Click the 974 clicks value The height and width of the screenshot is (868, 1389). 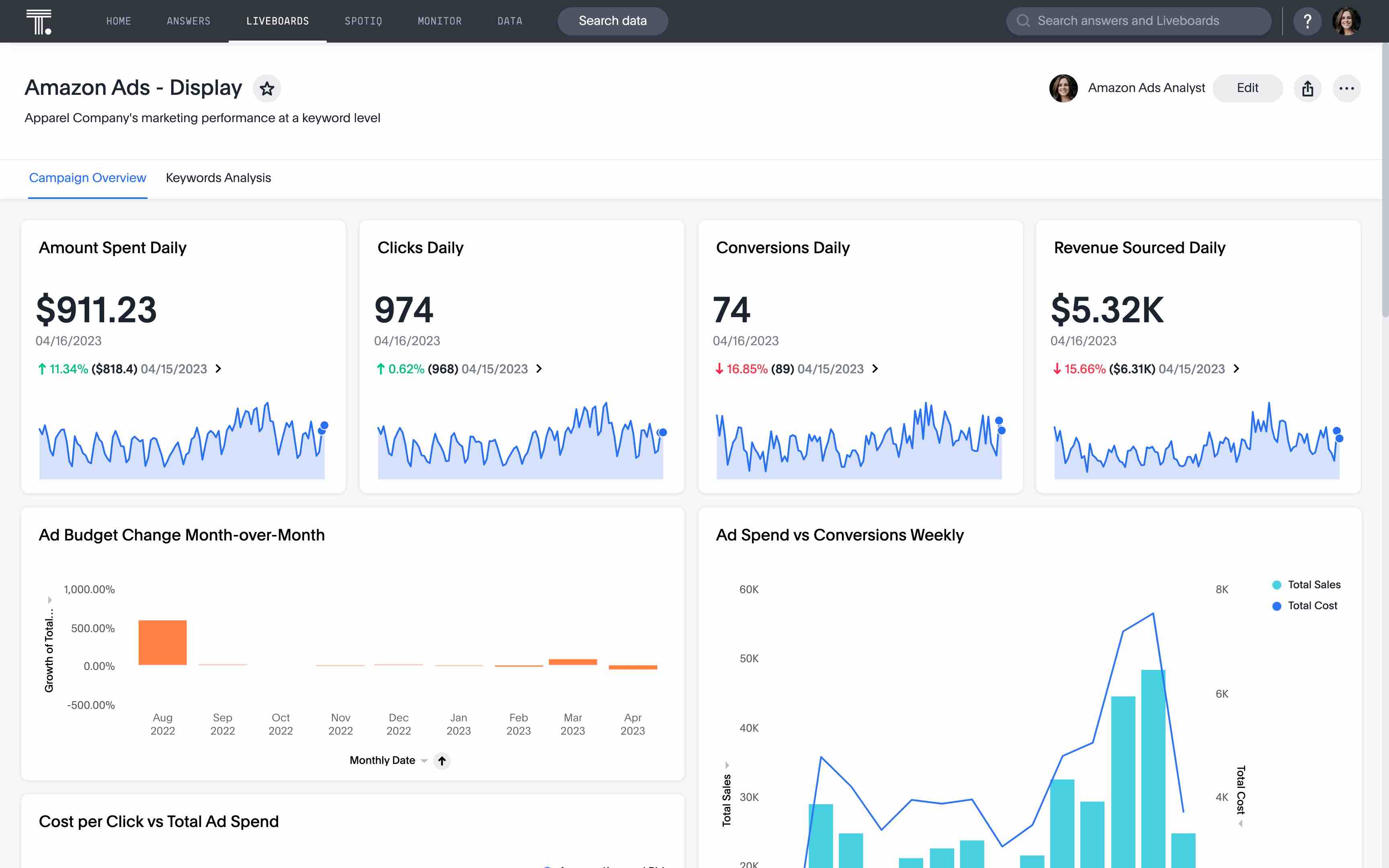click(x=404, y=310)
